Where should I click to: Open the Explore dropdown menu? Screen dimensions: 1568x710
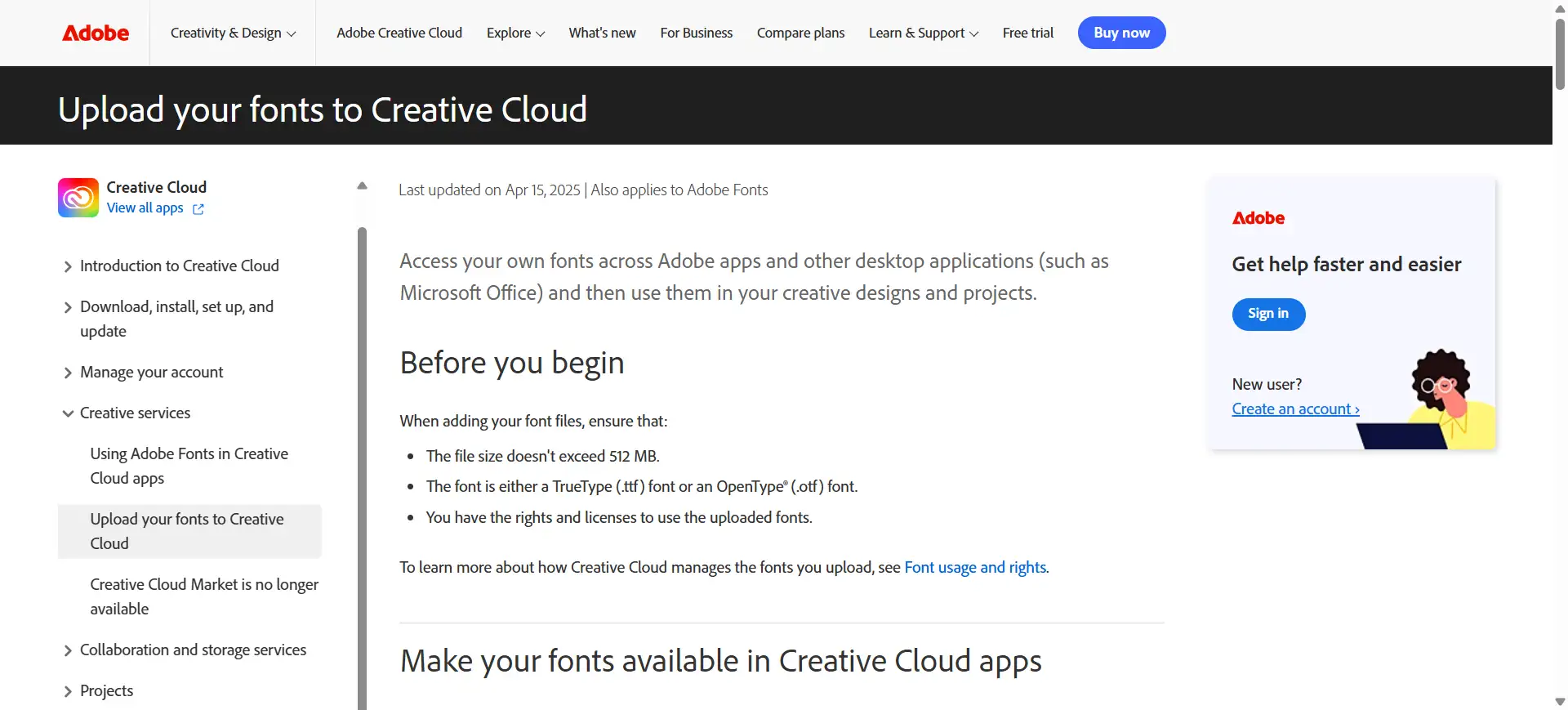coord(515,33)
